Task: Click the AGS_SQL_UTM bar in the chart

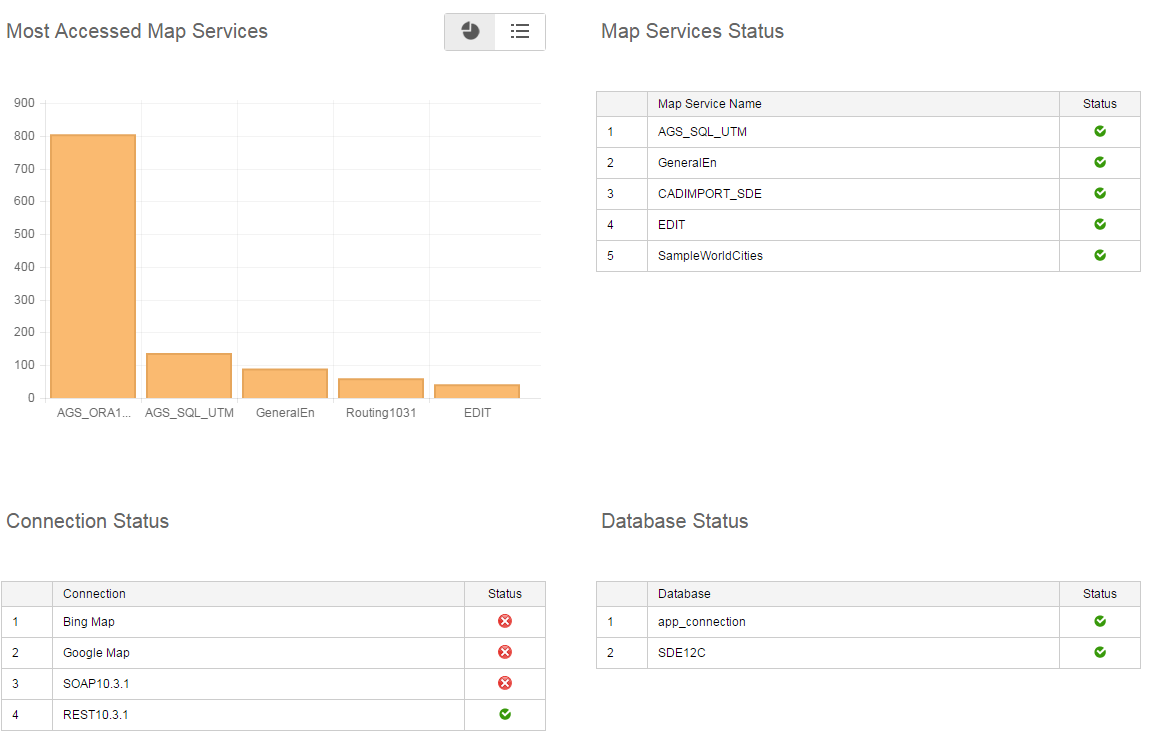Action: coord(189,376)
